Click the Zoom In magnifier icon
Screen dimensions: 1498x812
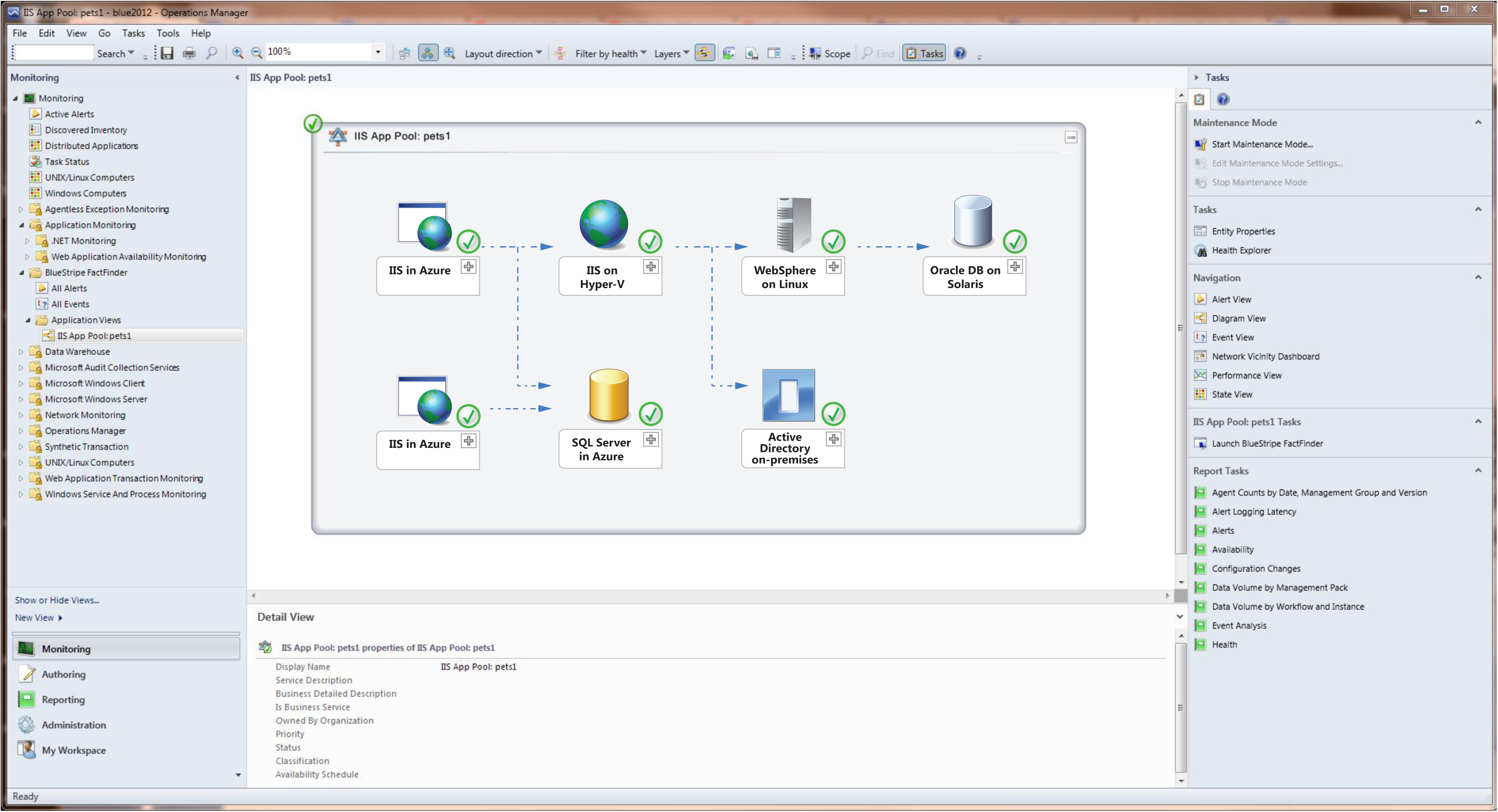pyautogui.click(x=237, y=53)
